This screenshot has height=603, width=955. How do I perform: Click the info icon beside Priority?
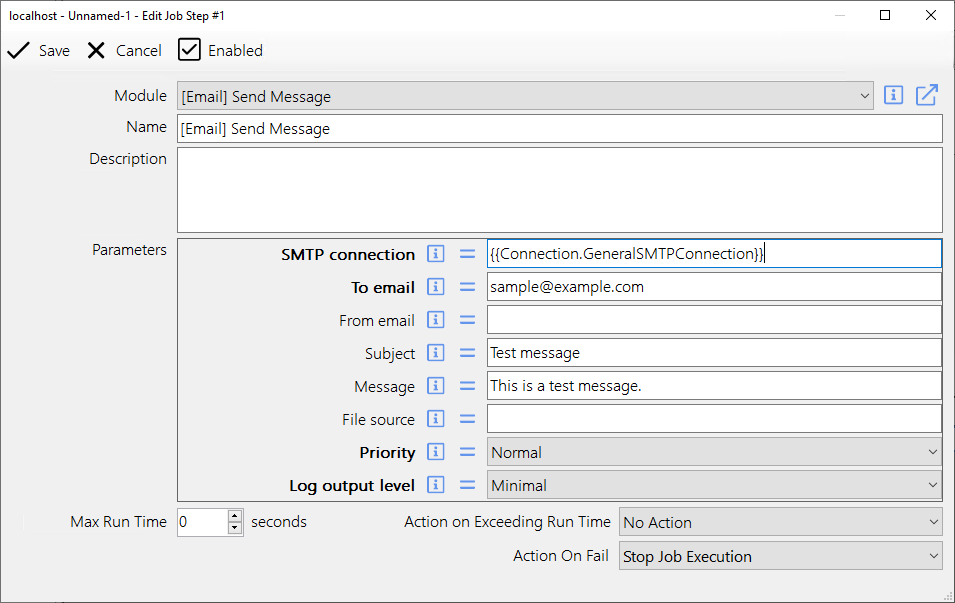[x=435, y=451]
